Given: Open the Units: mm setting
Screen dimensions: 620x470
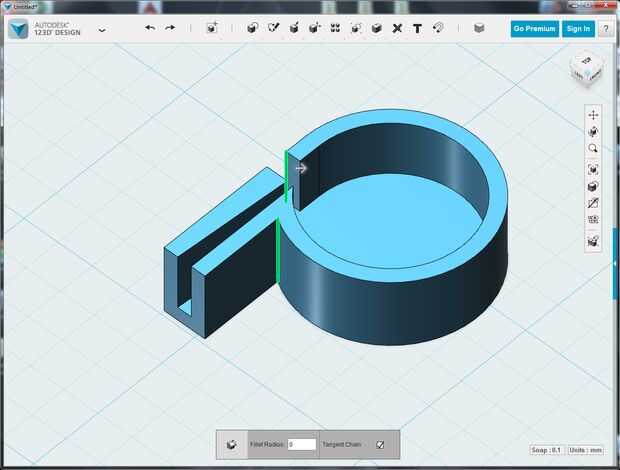Looking at the screenshot, I should [x=586, y=450].
